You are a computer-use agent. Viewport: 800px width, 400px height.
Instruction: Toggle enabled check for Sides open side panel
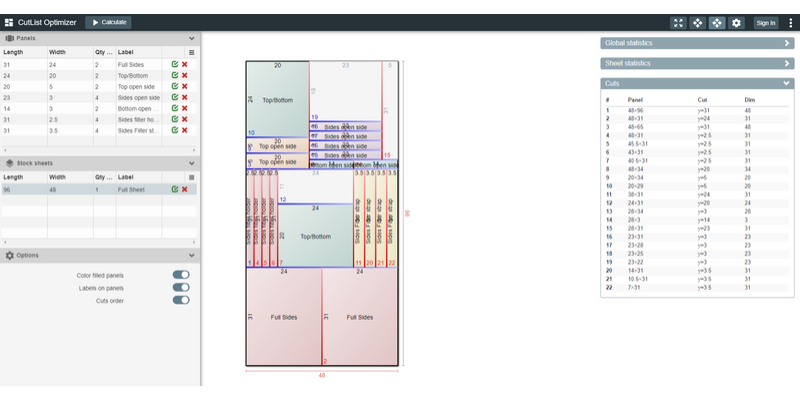(x=175, y=97)
